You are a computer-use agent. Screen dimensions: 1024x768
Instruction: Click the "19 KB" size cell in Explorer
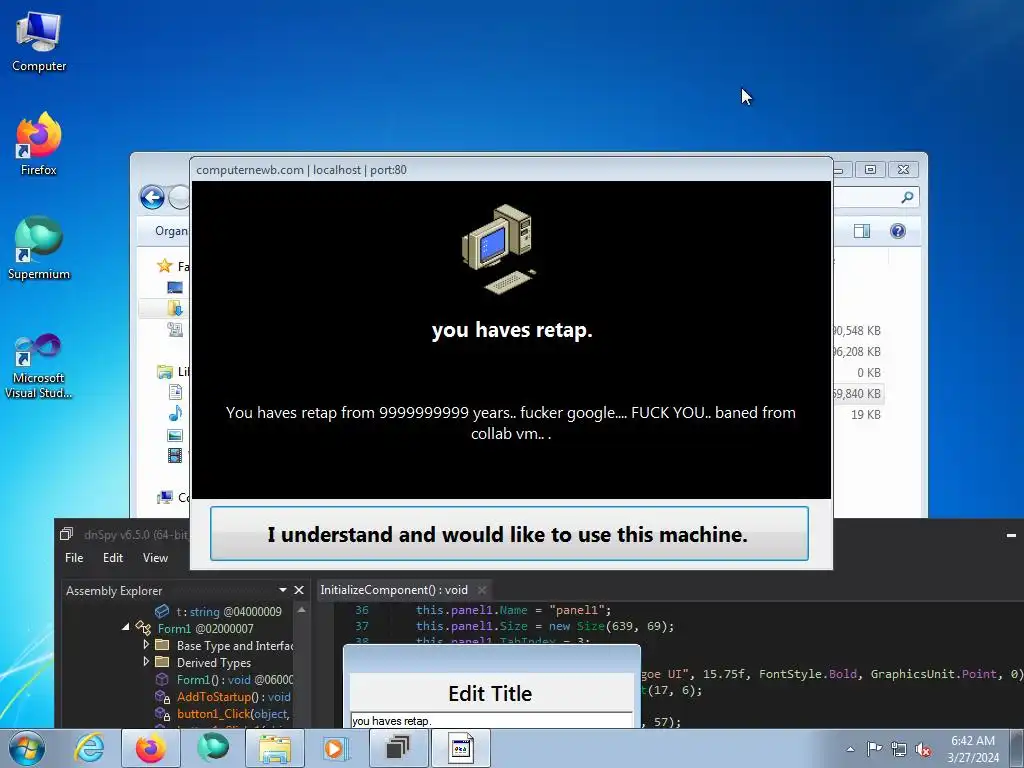[865, 415]
